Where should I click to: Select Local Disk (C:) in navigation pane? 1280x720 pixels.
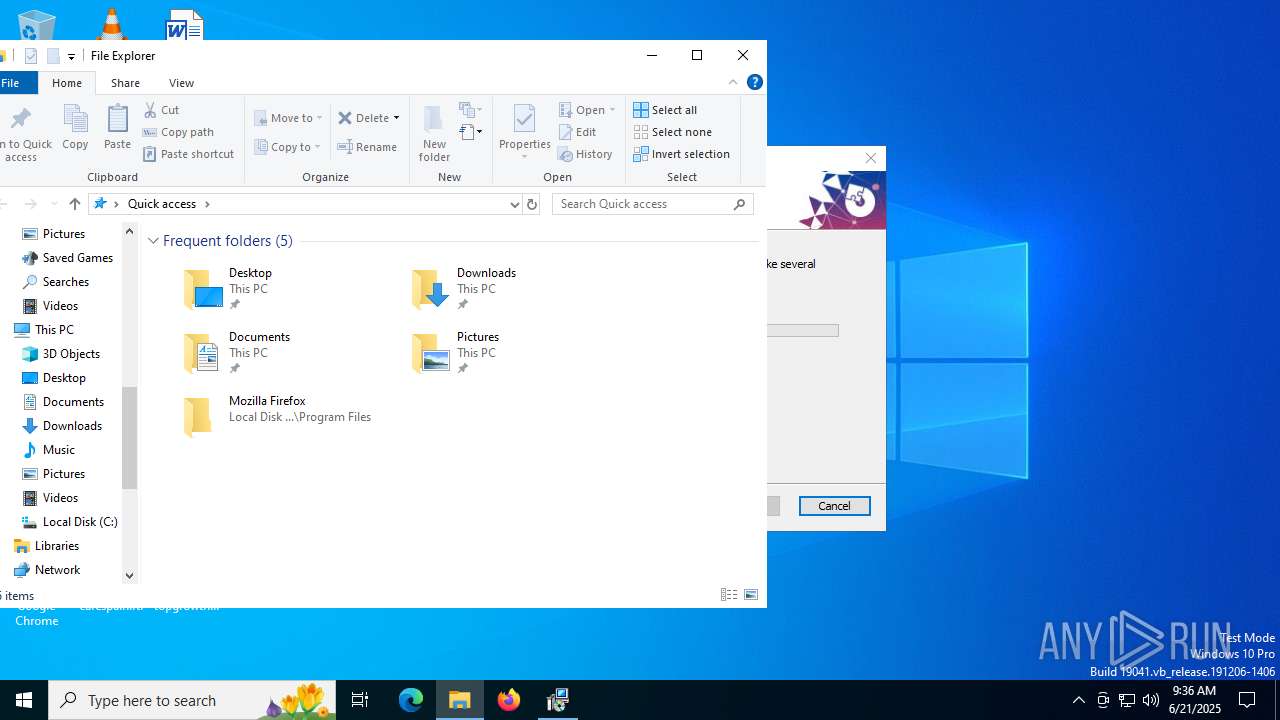(x=70, y=522)
